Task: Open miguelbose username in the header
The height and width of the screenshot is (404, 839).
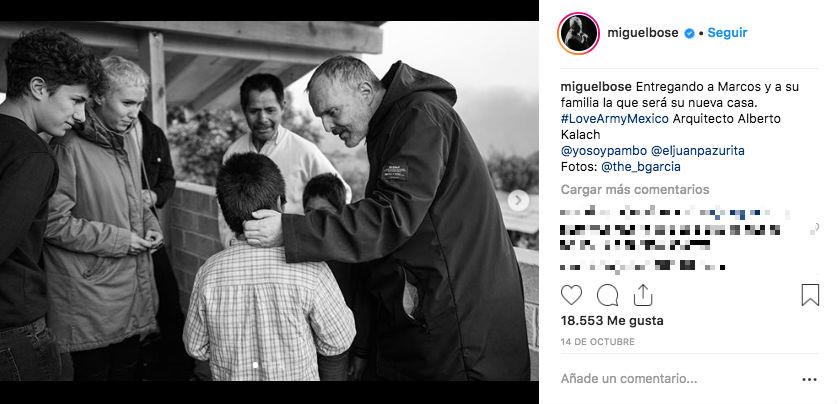Action: (643, 33)
